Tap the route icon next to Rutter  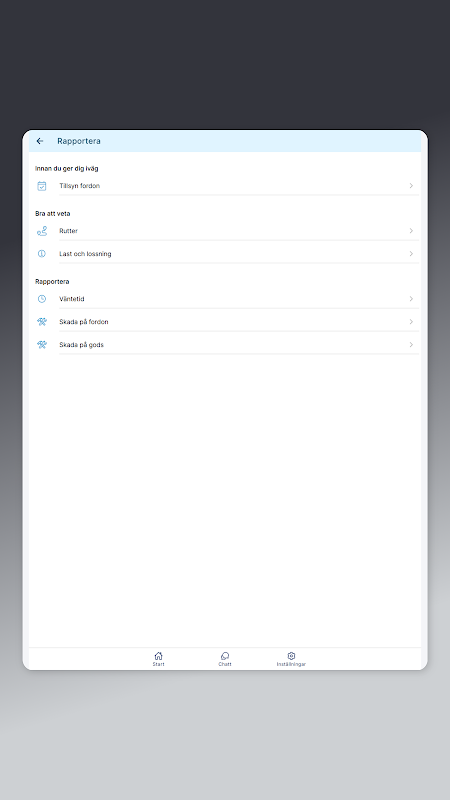click(x=42, y=231)
